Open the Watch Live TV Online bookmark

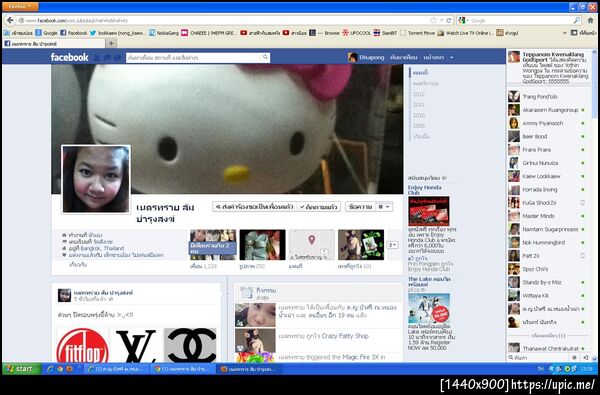point(465,33)
